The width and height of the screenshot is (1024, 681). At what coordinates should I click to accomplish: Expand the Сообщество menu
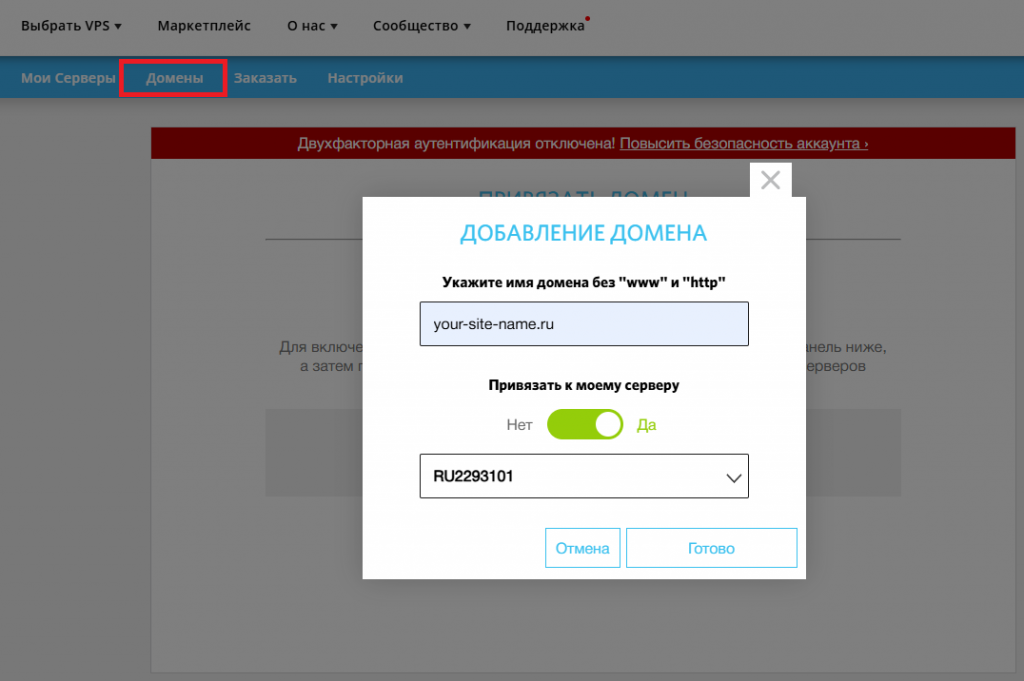421,26
